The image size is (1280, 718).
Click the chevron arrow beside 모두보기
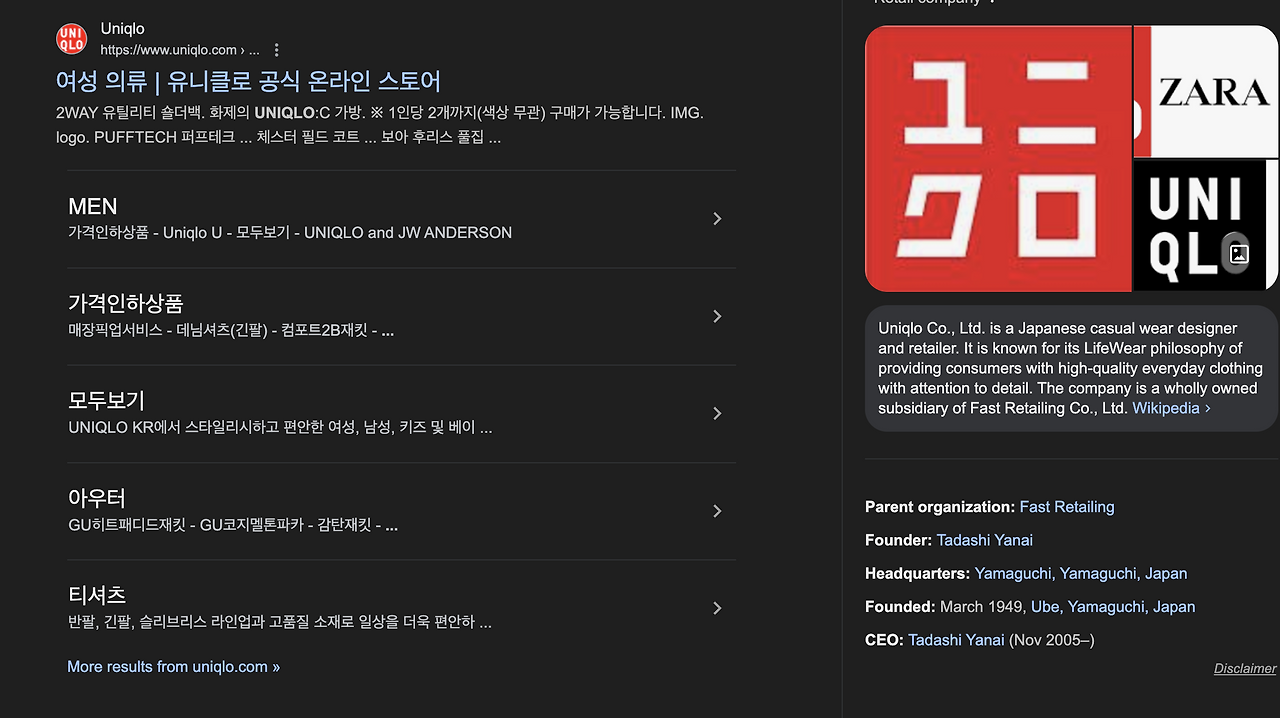[717, 411]
